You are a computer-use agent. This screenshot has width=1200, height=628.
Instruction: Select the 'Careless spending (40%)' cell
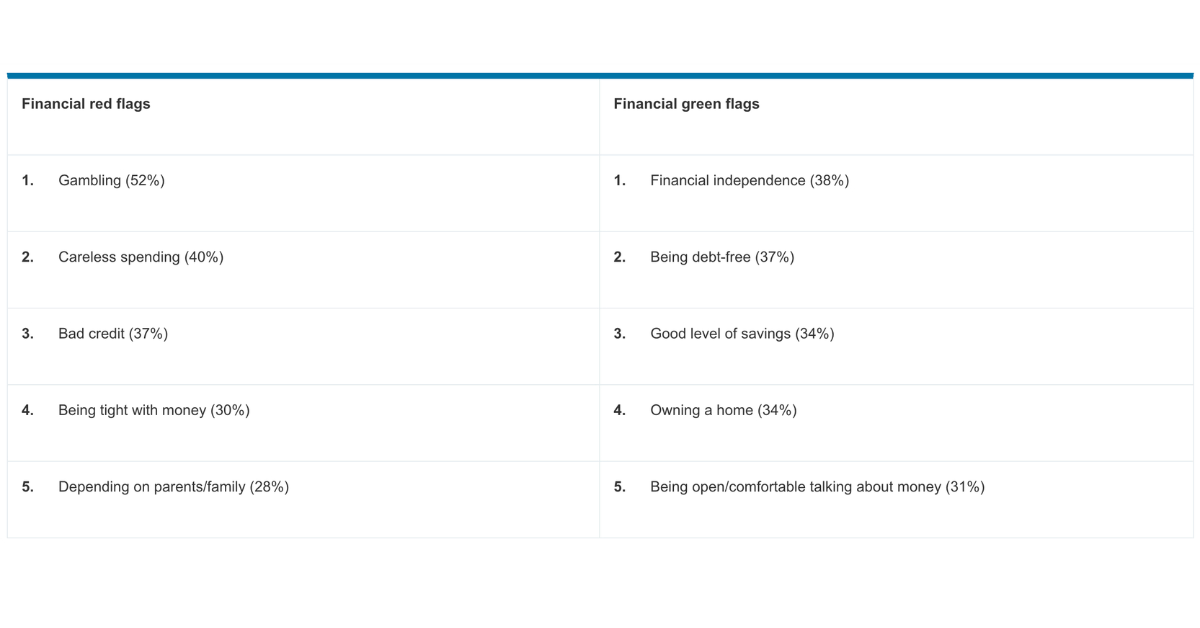click(x=303, y=270)
